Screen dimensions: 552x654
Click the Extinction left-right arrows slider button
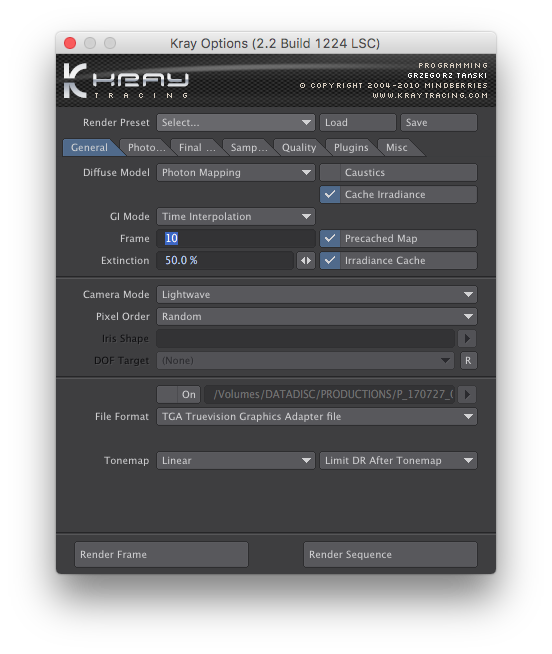coord(306,261)
